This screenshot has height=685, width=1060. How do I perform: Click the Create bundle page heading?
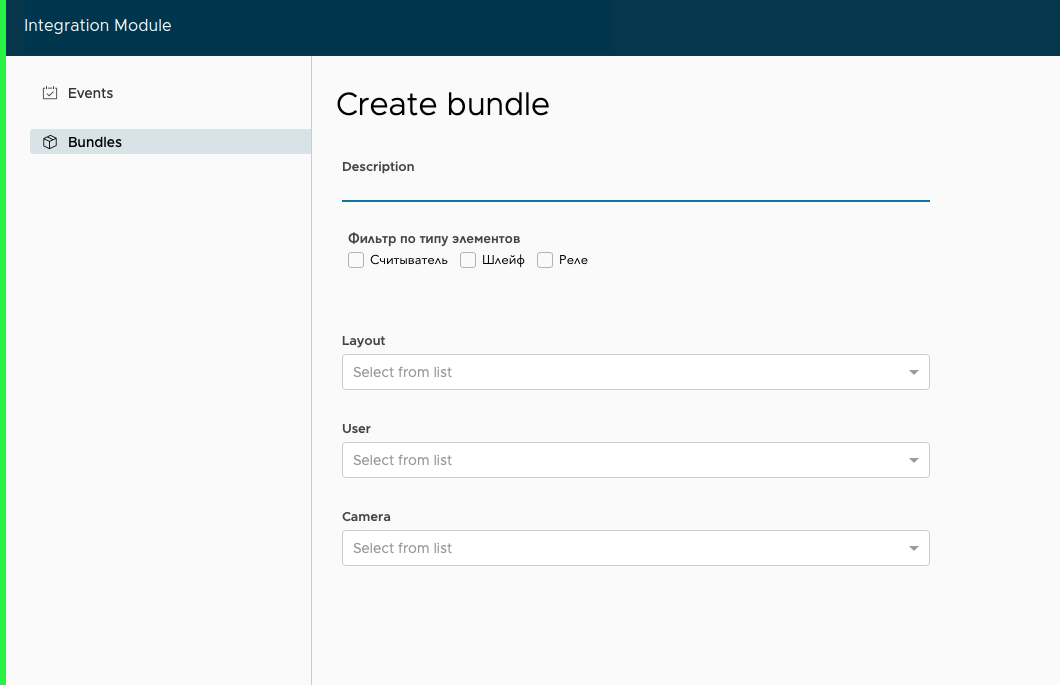[442, 104]
